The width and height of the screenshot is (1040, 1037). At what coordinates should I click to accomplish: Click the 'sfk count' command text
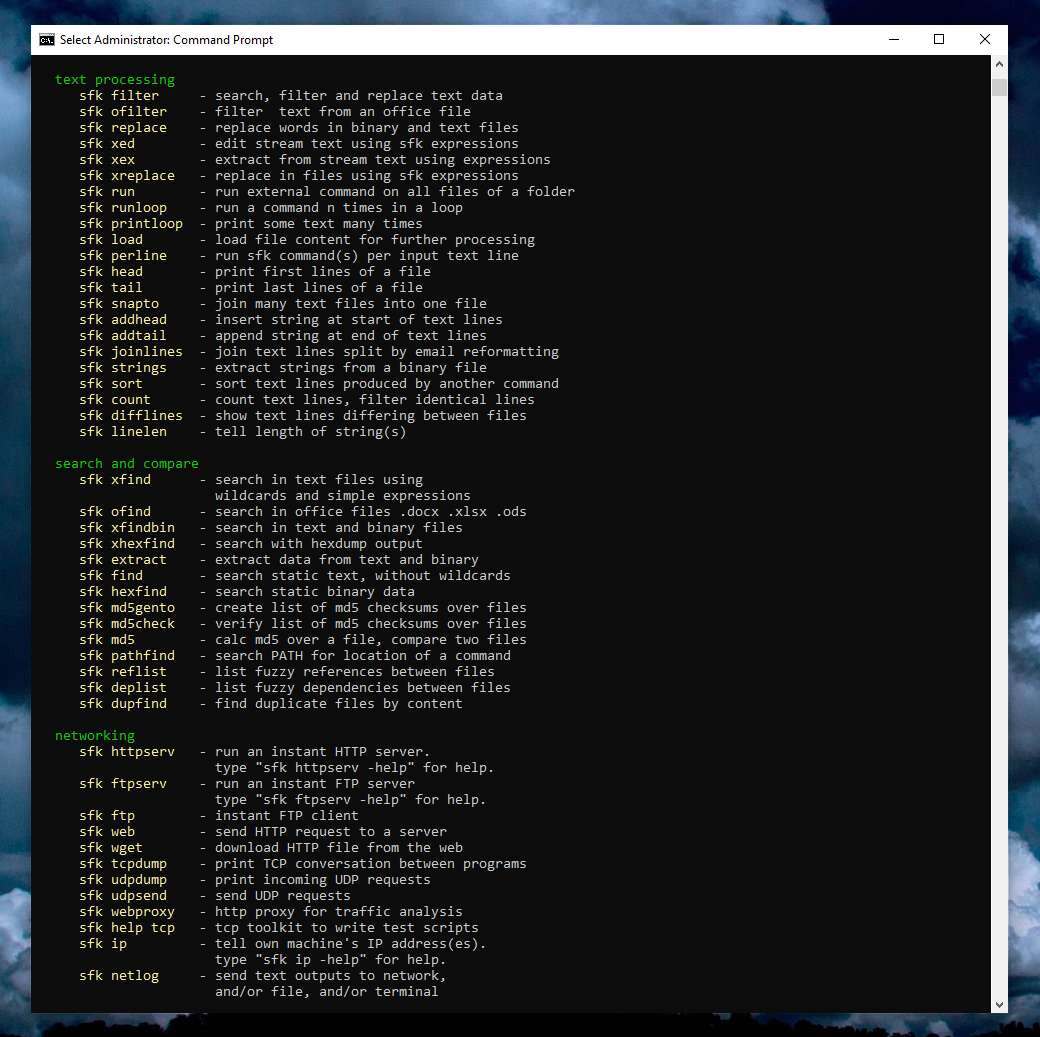(x=115, y=399)
